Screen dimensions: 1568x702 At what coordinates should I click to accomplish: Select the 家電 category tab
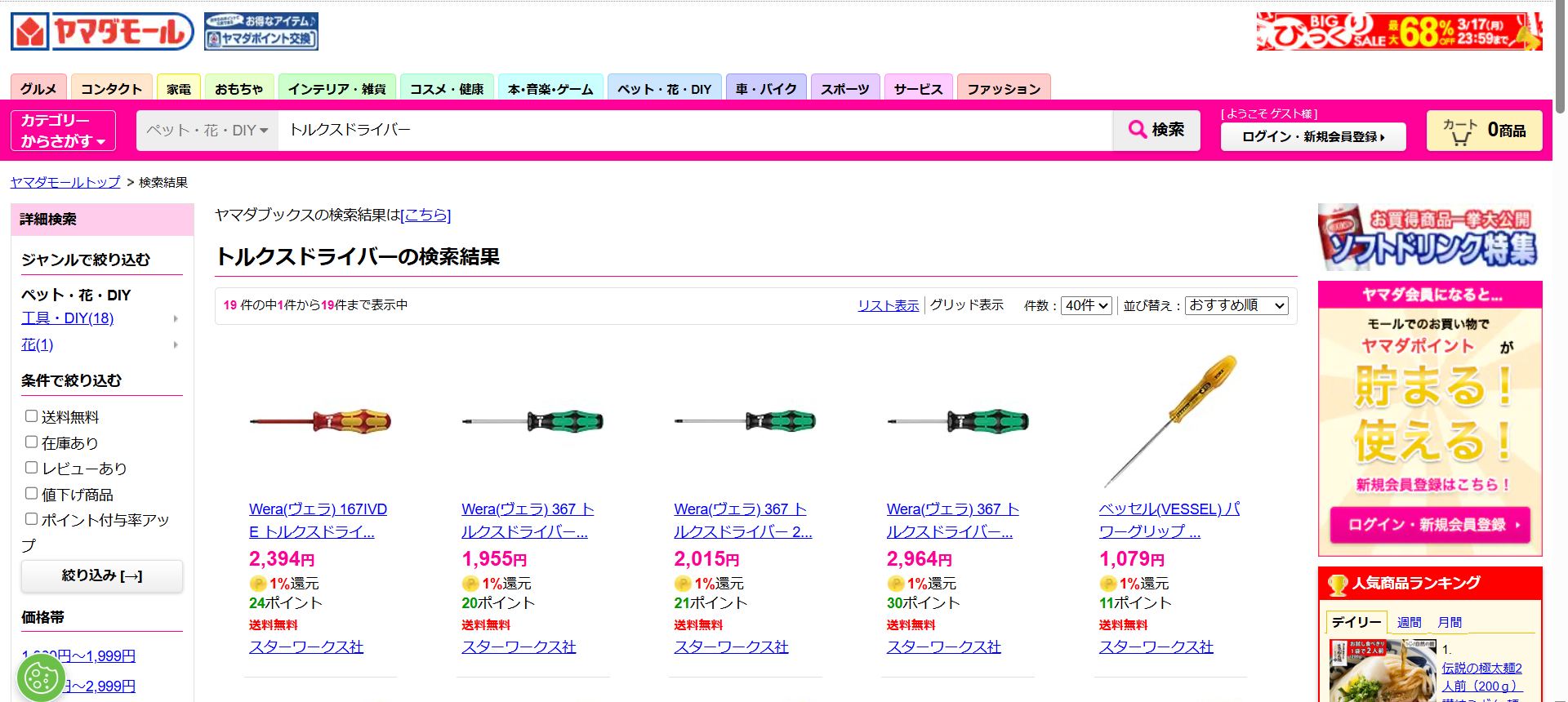pyautogui.click(x=178, y=88)
